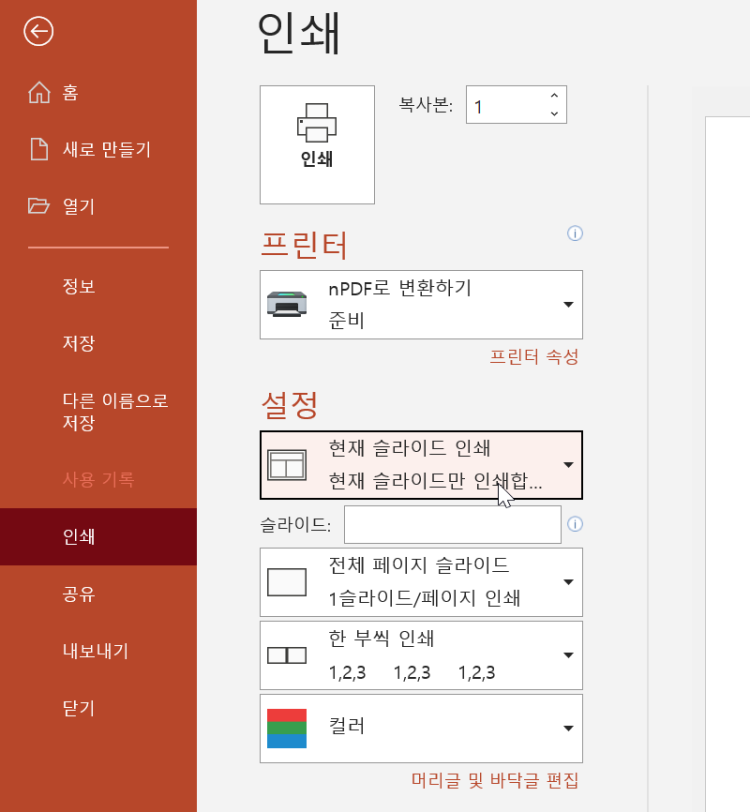The image size is (750, 812).
Task: Click 닫기 in the sidebar
Action: (98, 707)
